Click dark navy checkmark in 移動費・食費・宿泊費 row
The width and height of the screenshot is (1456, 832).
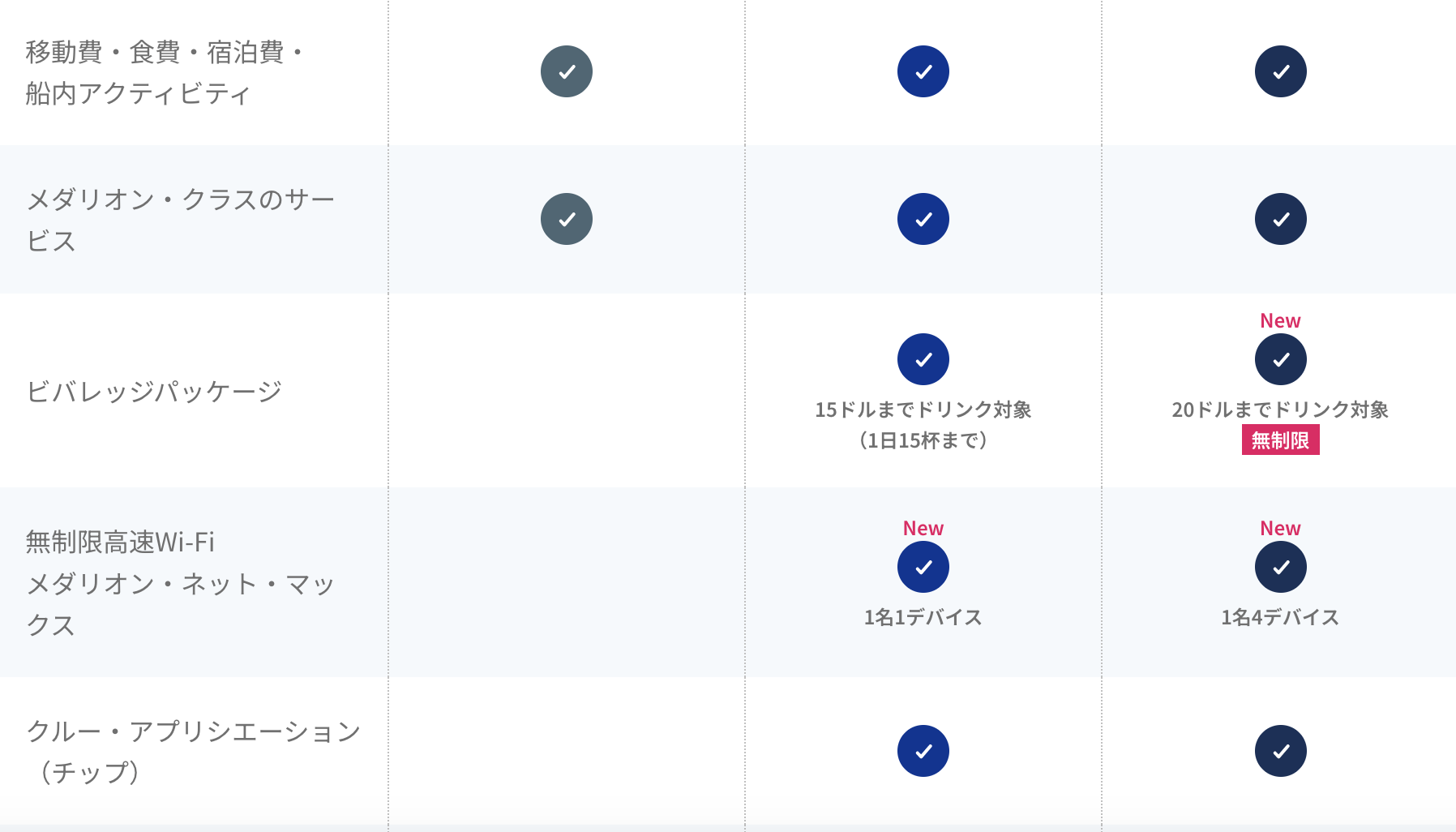click(x=1281, y=71)
